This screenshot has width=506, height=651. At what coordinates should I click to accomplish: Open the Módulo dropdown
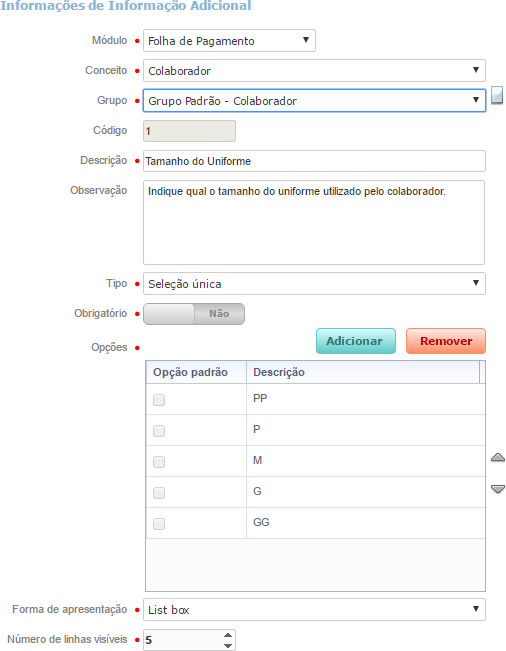tap(229, 41)
